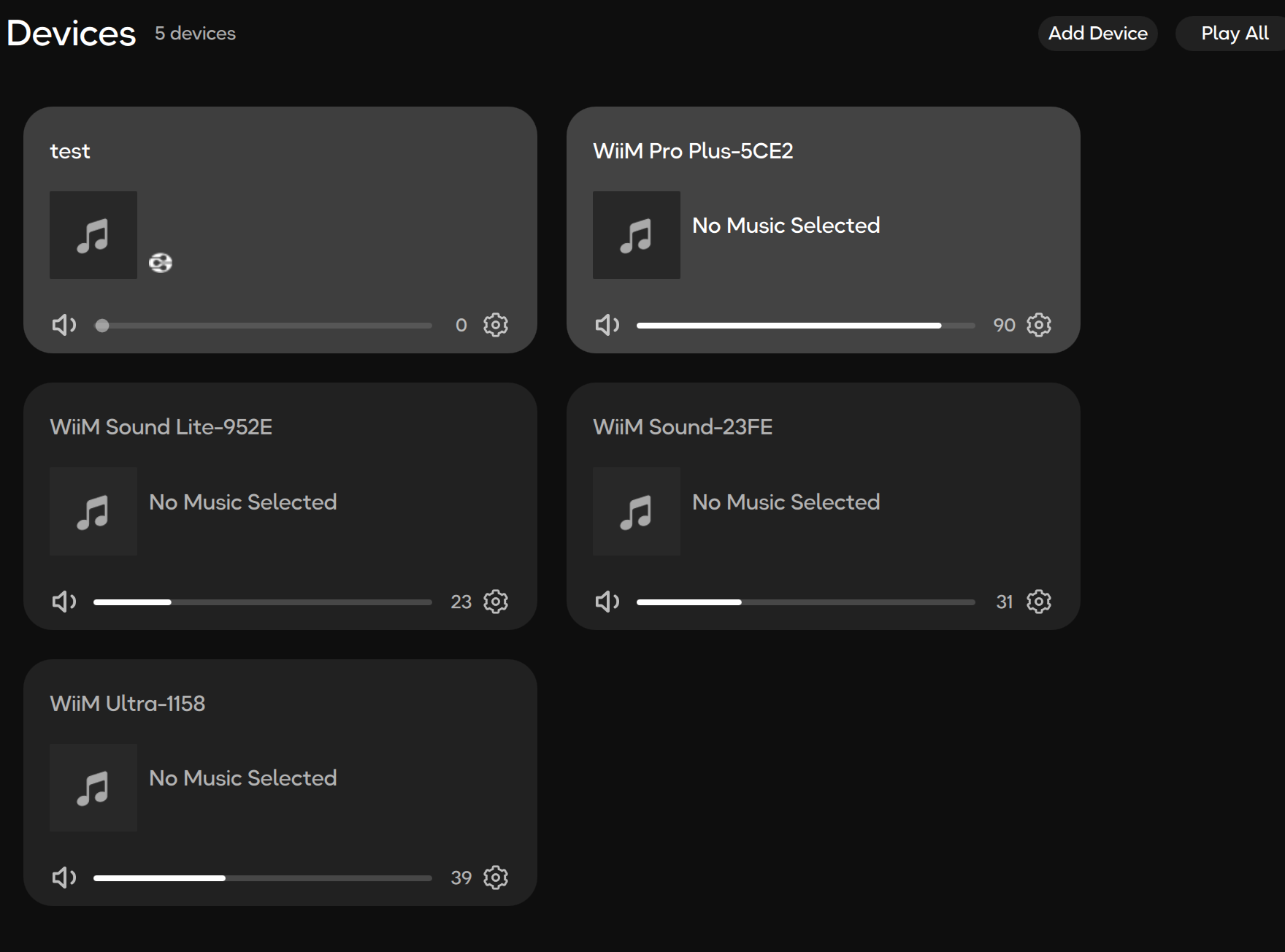This screenshot has height=952, width=1285.
Task: Click the '5 devices' count label
Action: 195,34
